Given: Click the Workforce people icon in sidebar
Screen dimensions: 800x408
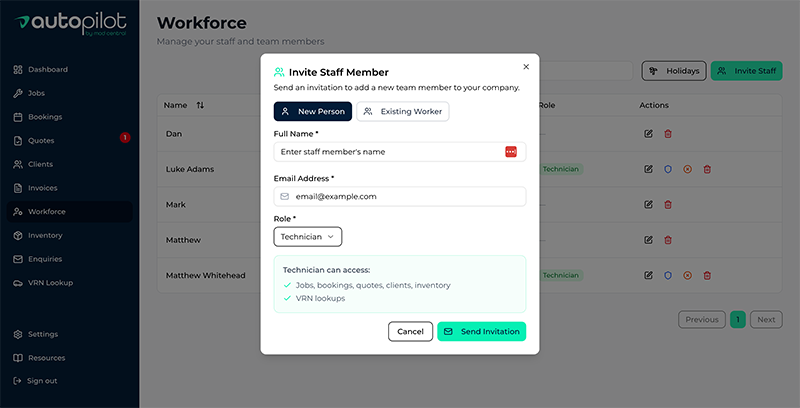Looking at the screenshot, I should click(x=18, y=212).
